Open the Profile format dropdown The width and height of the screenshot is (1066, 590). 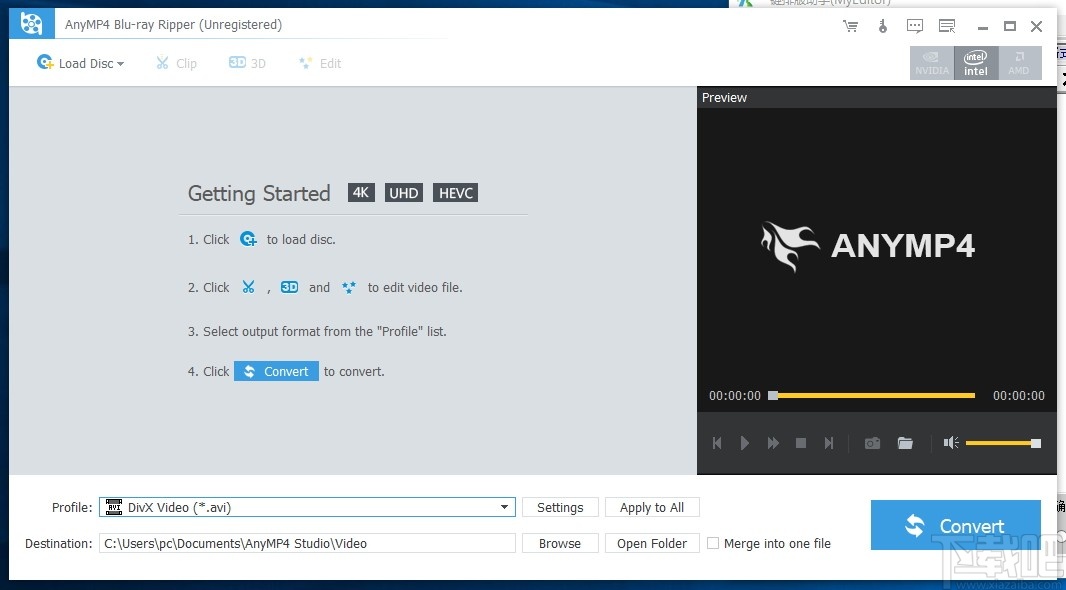[307, 507]
